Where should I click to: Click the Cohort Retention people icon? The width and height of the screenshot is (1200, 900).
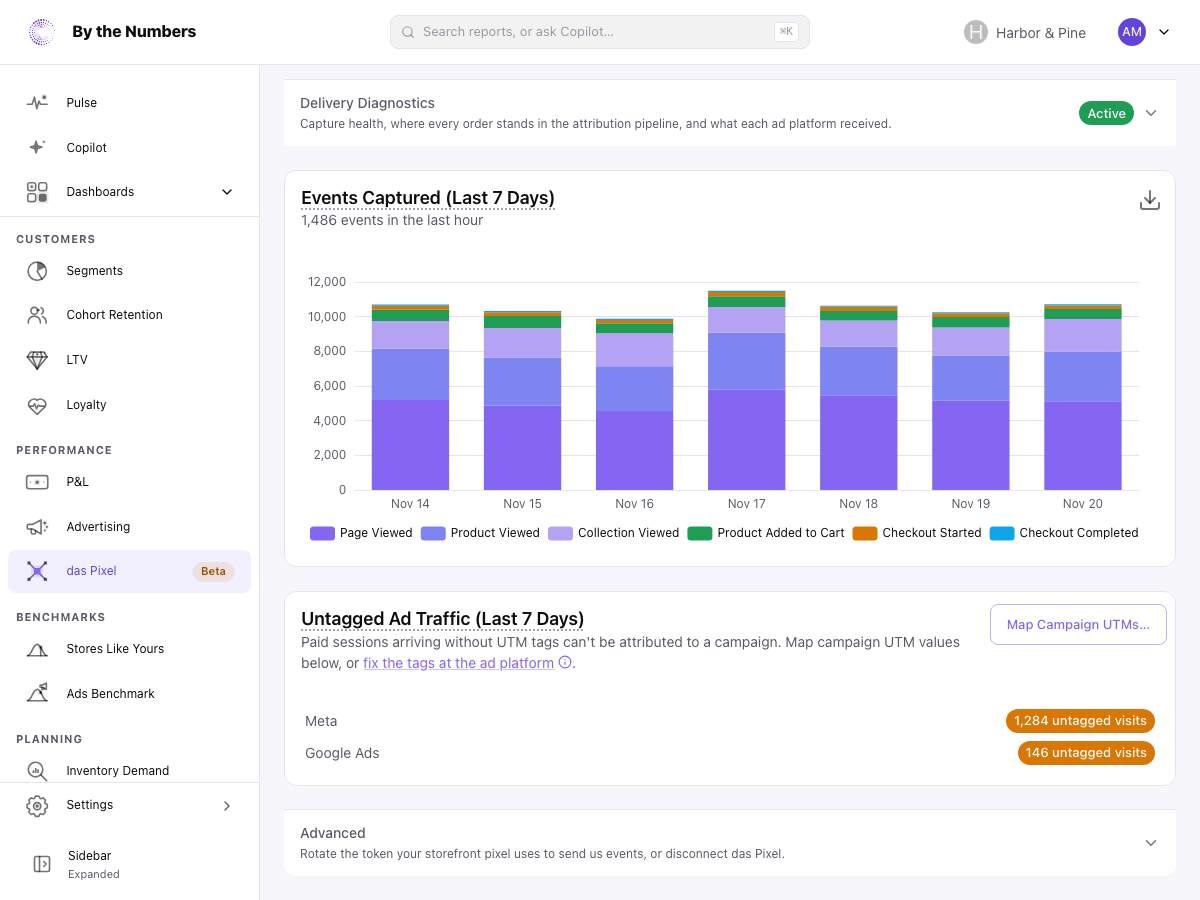(x=37, y=315)
